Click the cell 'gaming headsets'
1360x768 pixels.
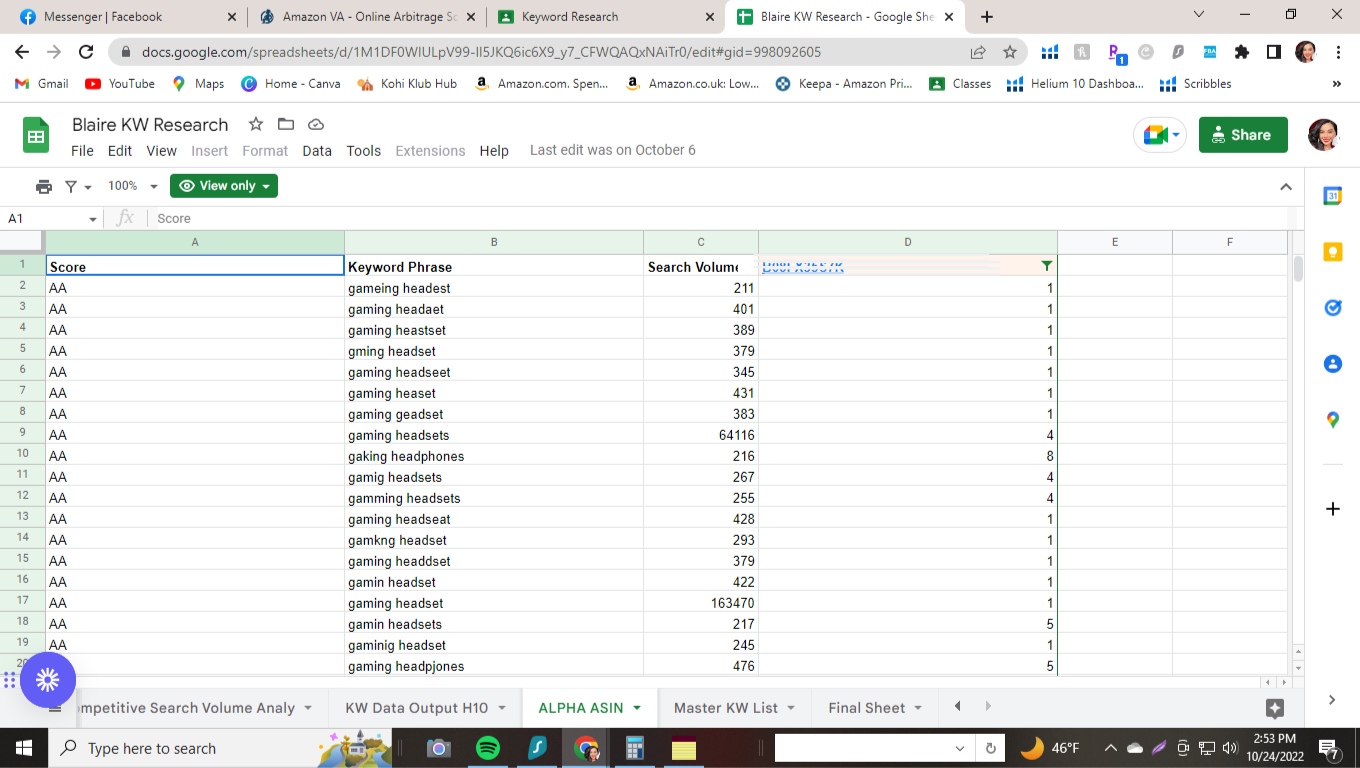point(494,435)
